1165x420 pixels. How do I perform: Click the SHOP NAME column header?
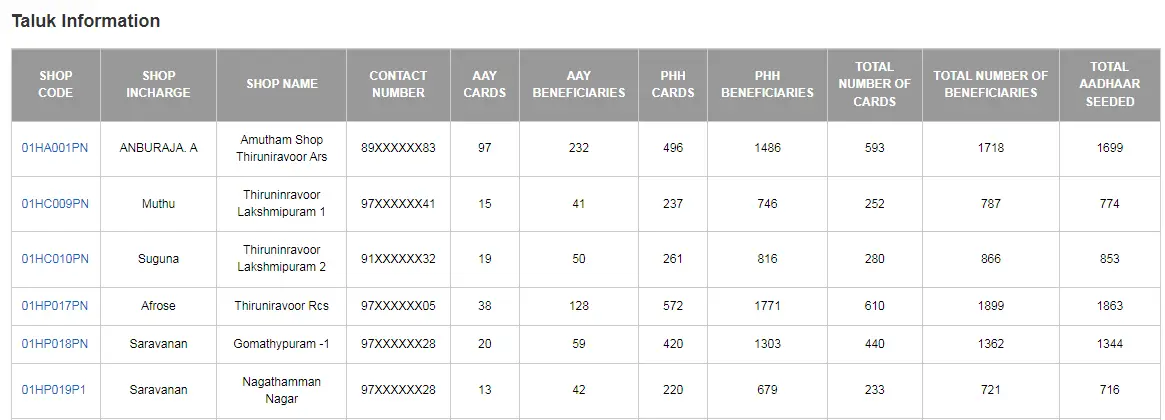pyautogui.click(x=282, y=84)
